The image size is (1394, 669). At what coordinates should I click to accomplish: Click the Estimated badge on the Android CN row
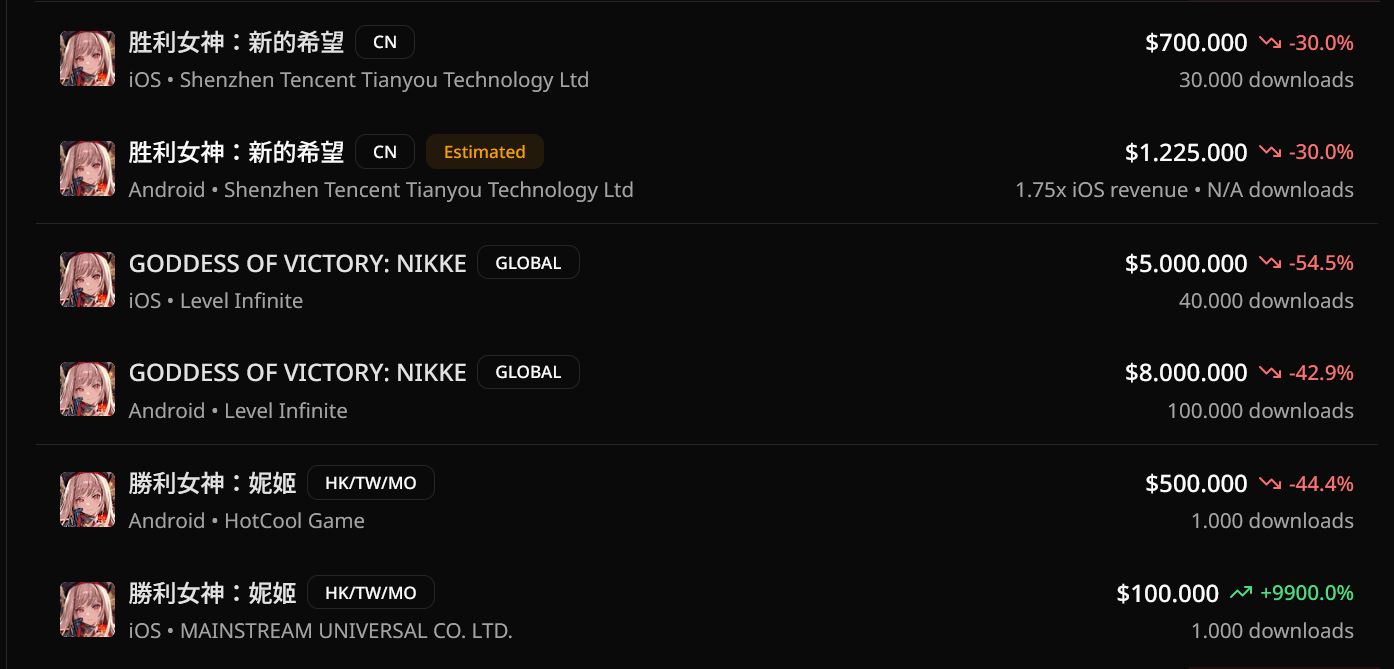point(485,152)
